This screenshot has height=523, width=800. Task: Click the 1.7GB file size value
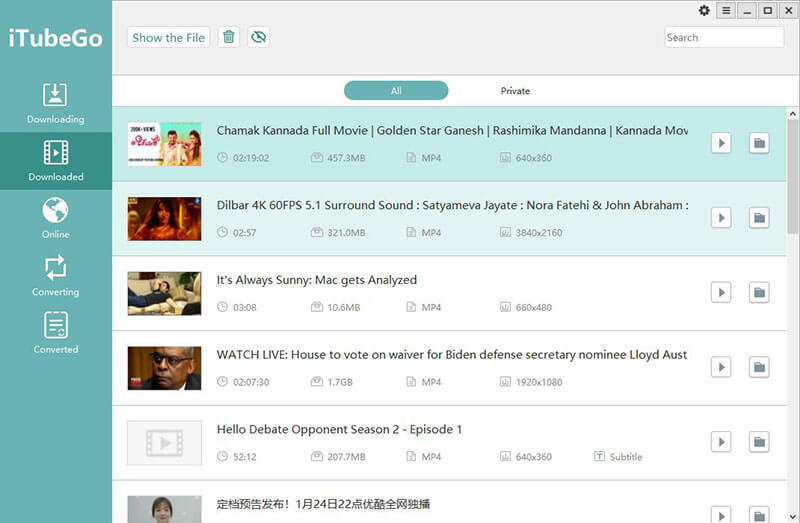(340, 382)
